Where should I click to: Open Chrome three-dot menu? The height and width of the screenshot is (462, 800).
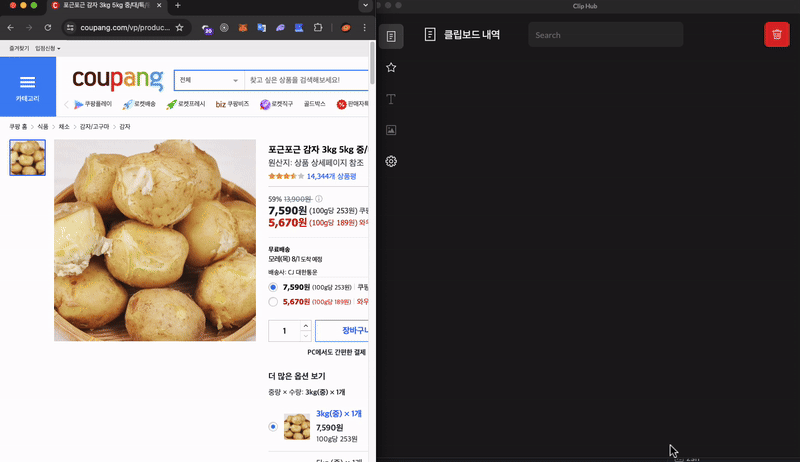tap(364, 28)
